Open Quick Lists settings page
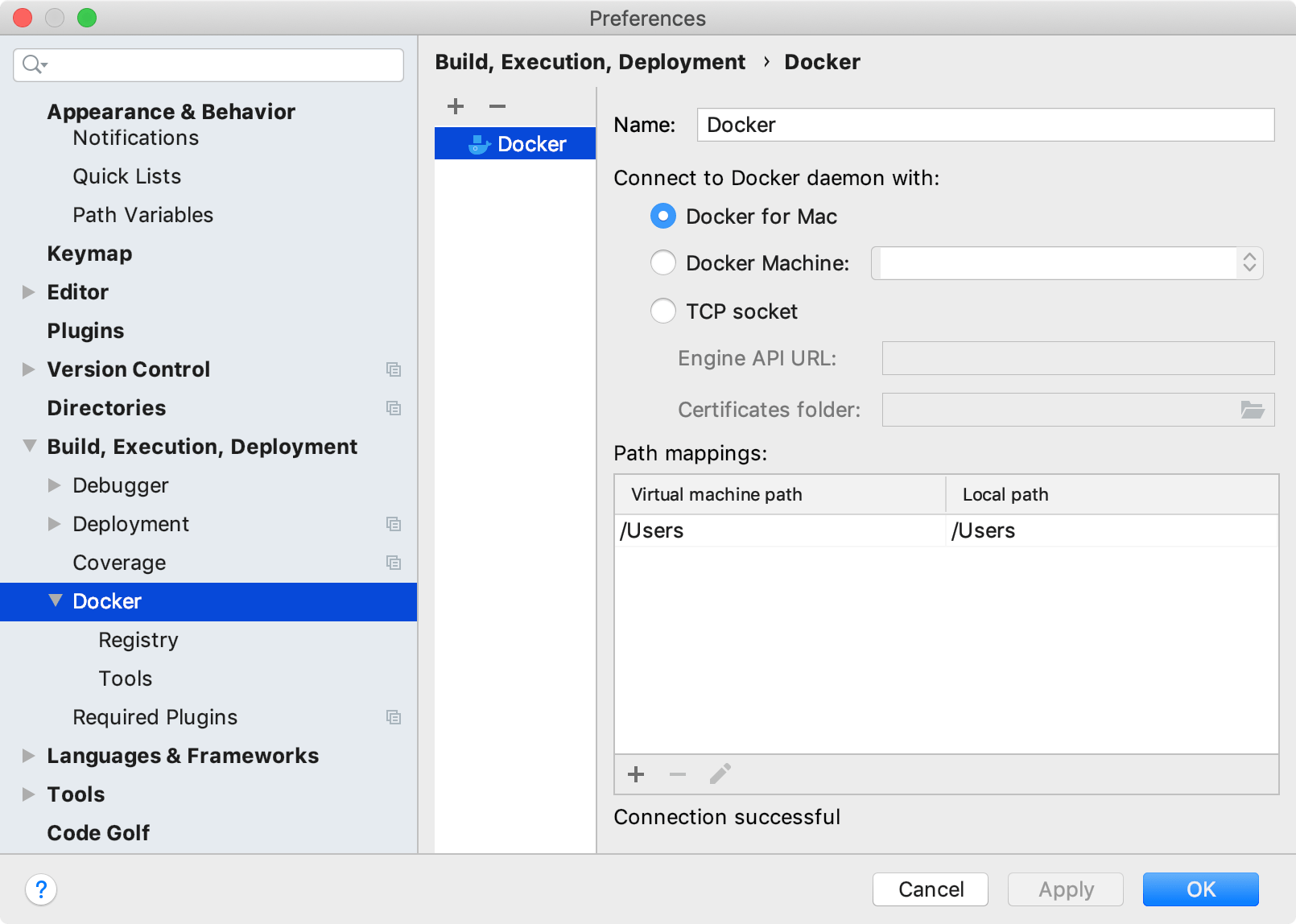 126,176
